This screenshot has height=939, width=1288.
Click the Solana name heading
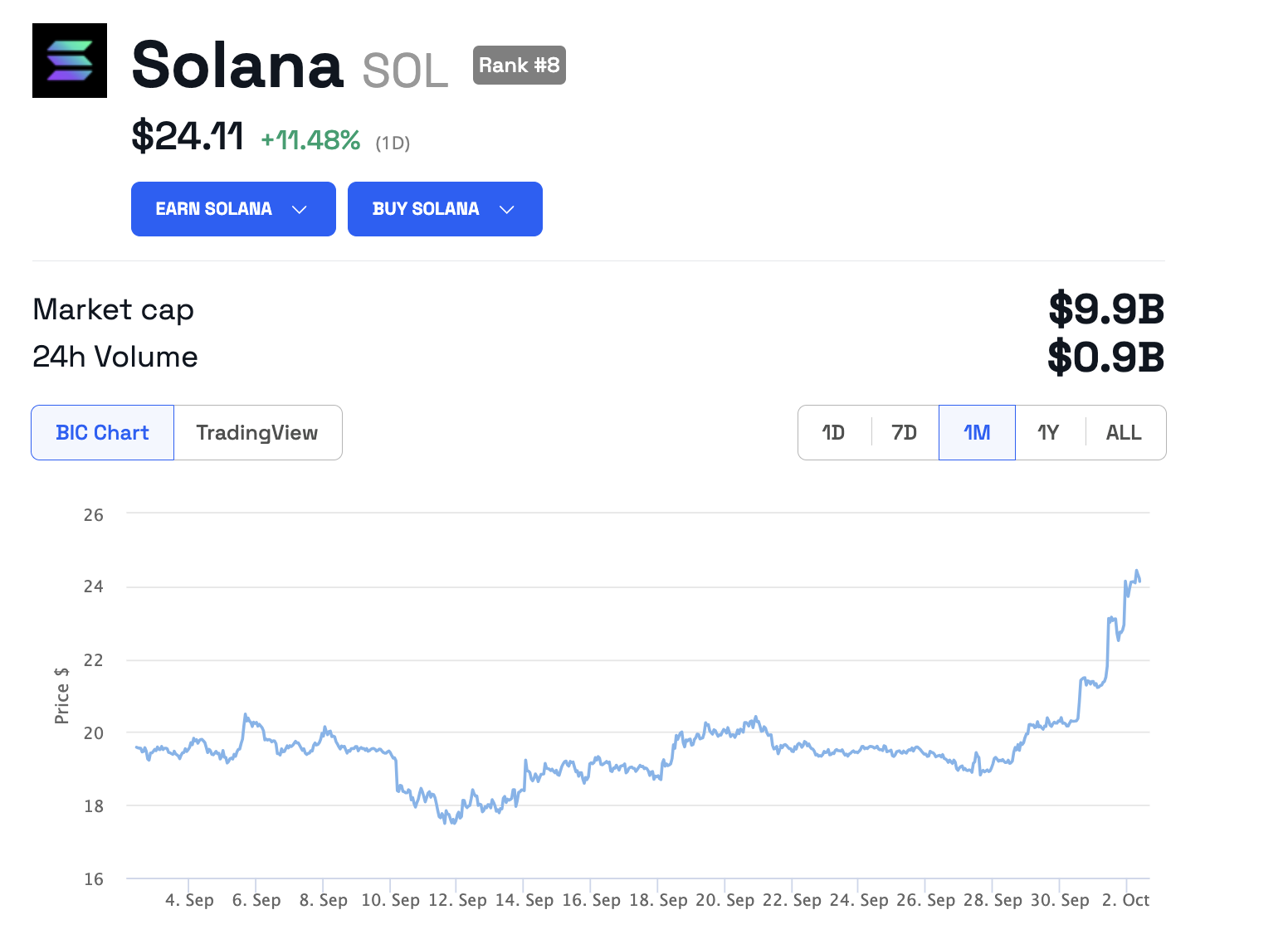point(237,65)
